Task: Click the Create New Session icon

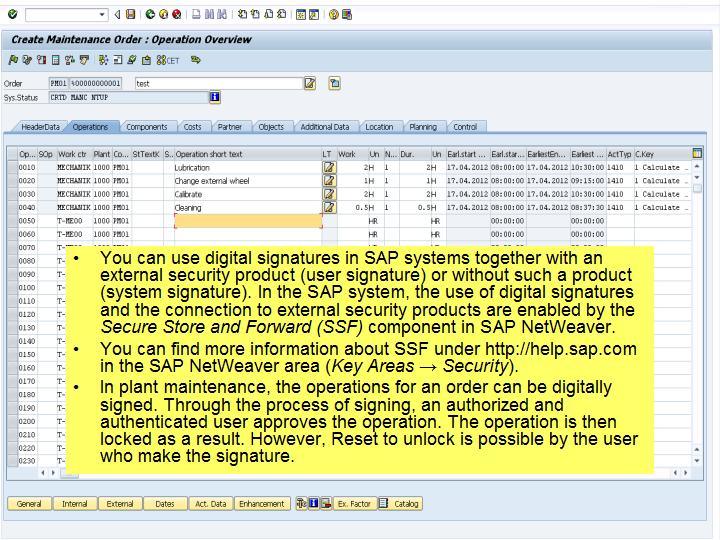Action: coord(301,14)
